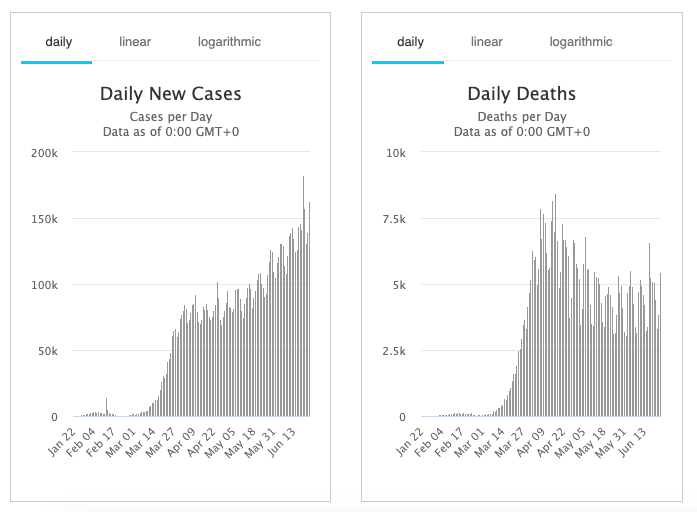This screenshot has height=512, width=697.
Task: Switch Daily New Cases chart to linear tab
Action: [135, 42]
